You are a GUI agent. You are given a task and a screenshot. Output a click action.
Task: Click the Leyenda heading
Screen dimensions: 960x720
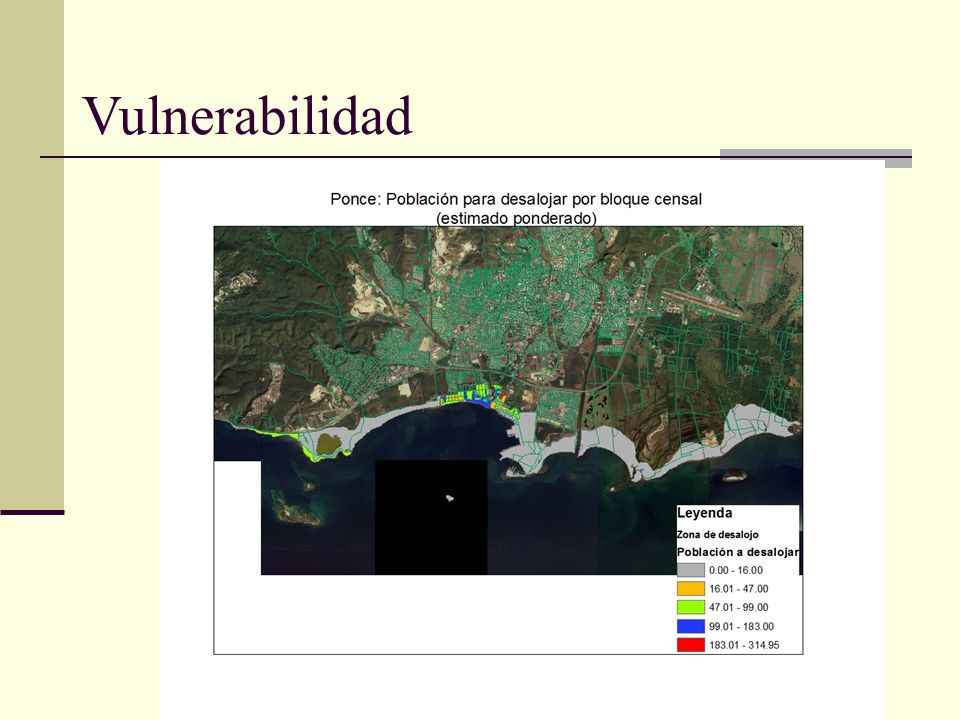(x=704, y=513)
